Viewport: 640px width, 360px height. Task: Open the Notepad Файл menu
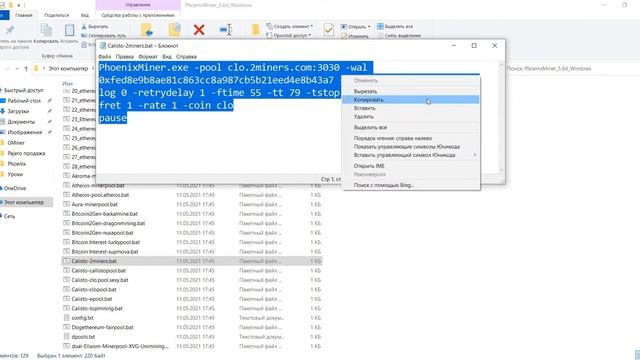tap(104, 57)
